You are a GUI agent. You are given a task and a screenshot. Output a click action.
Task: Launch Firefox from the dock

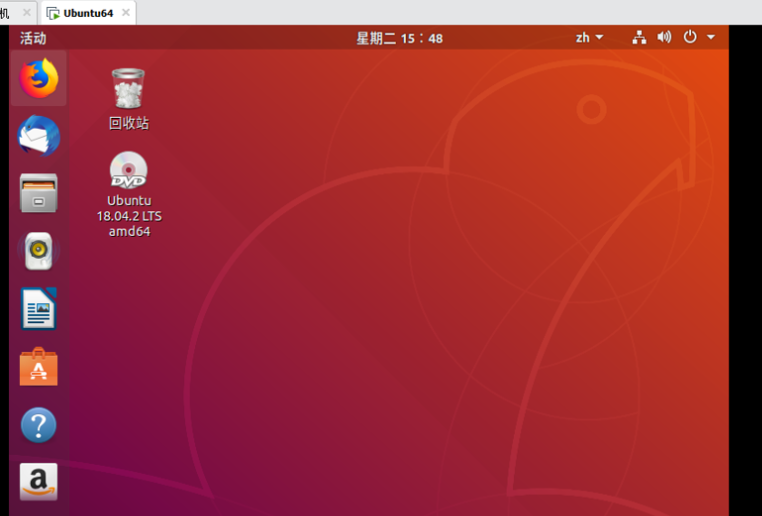tap(38, 78)
